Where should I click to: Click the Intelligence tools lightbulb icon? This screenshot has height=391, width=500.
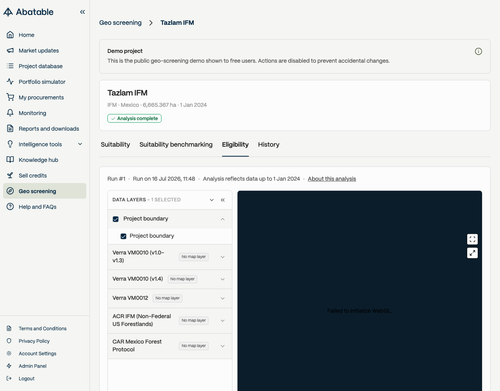point(10,144)
